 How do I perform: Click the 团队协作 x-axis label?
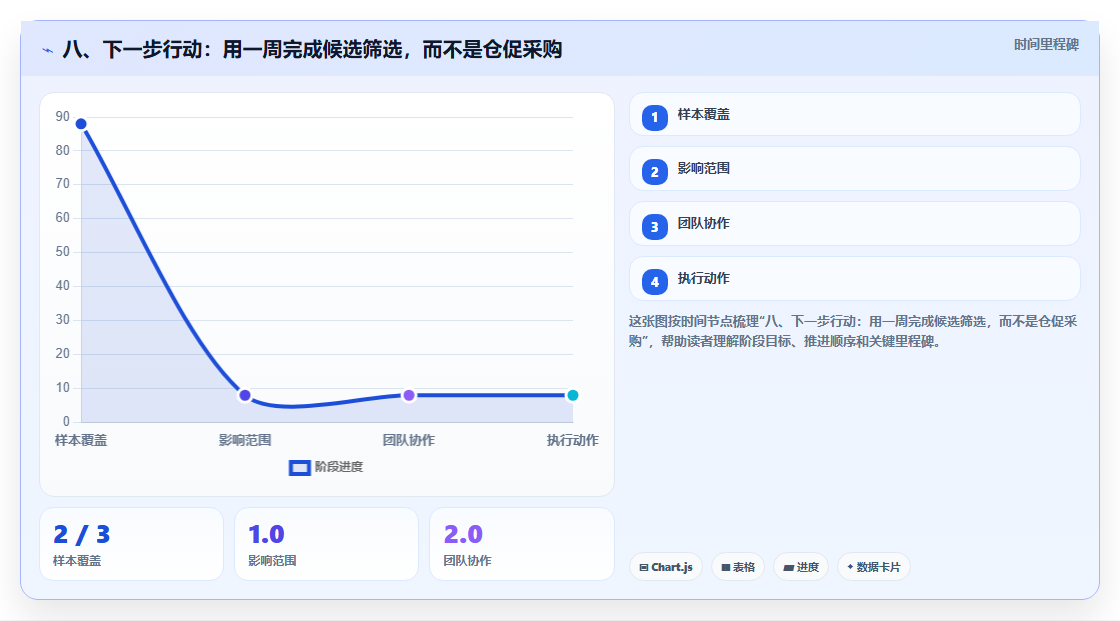(409, 440)
